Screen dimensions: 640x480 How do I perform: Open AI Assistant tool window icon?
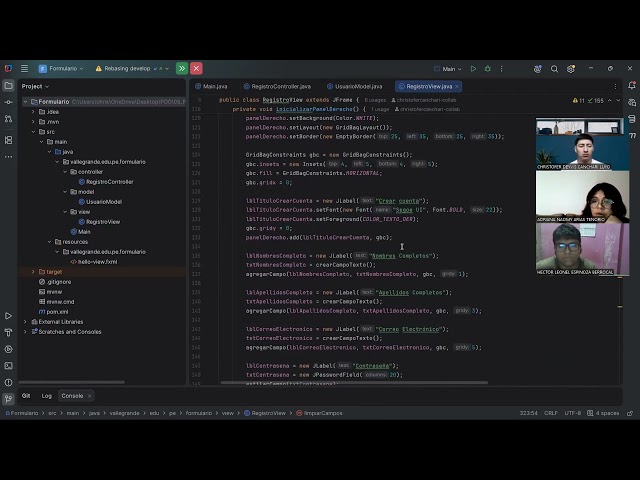631,102
